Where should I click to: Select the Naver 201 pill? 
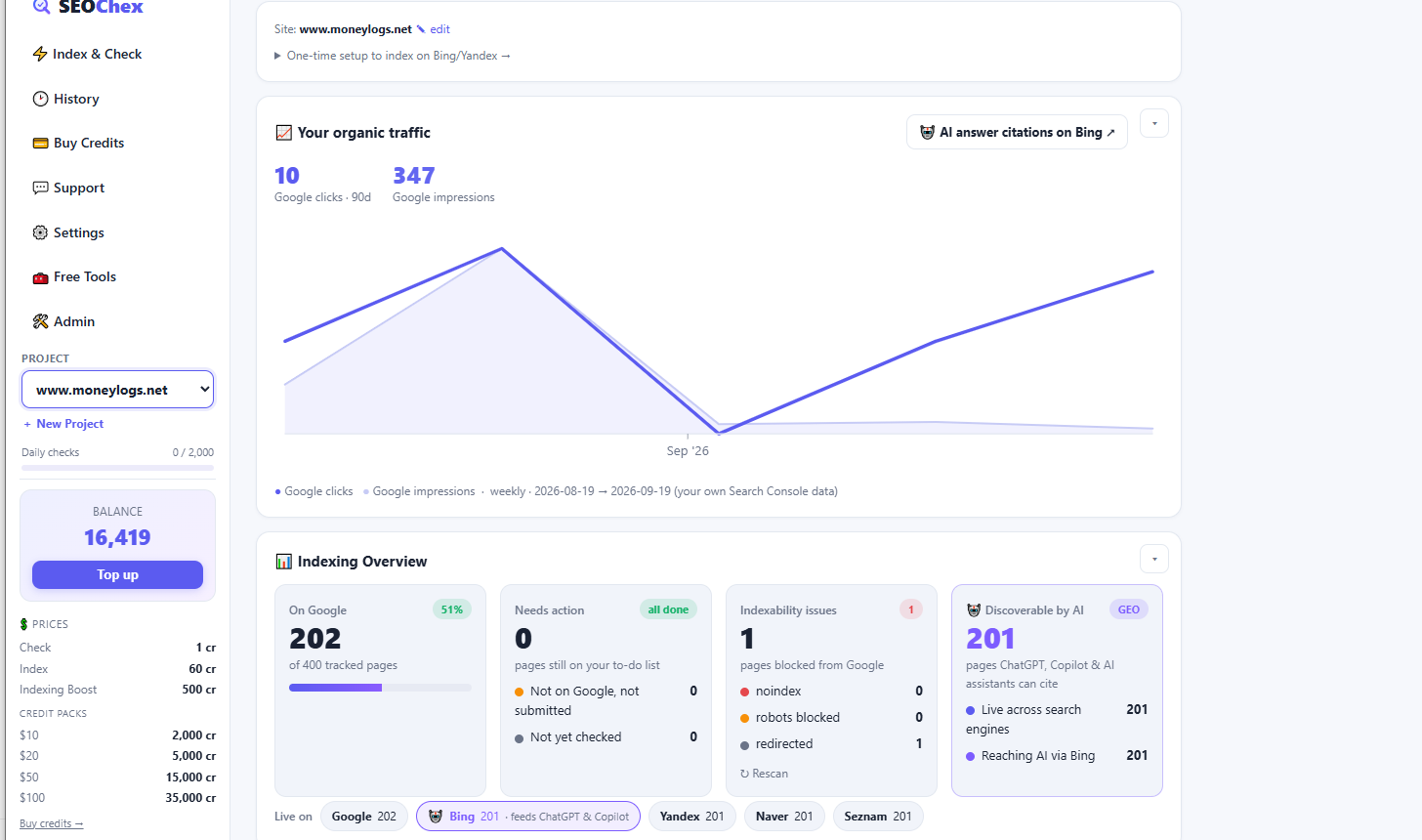tap(784, 817)
